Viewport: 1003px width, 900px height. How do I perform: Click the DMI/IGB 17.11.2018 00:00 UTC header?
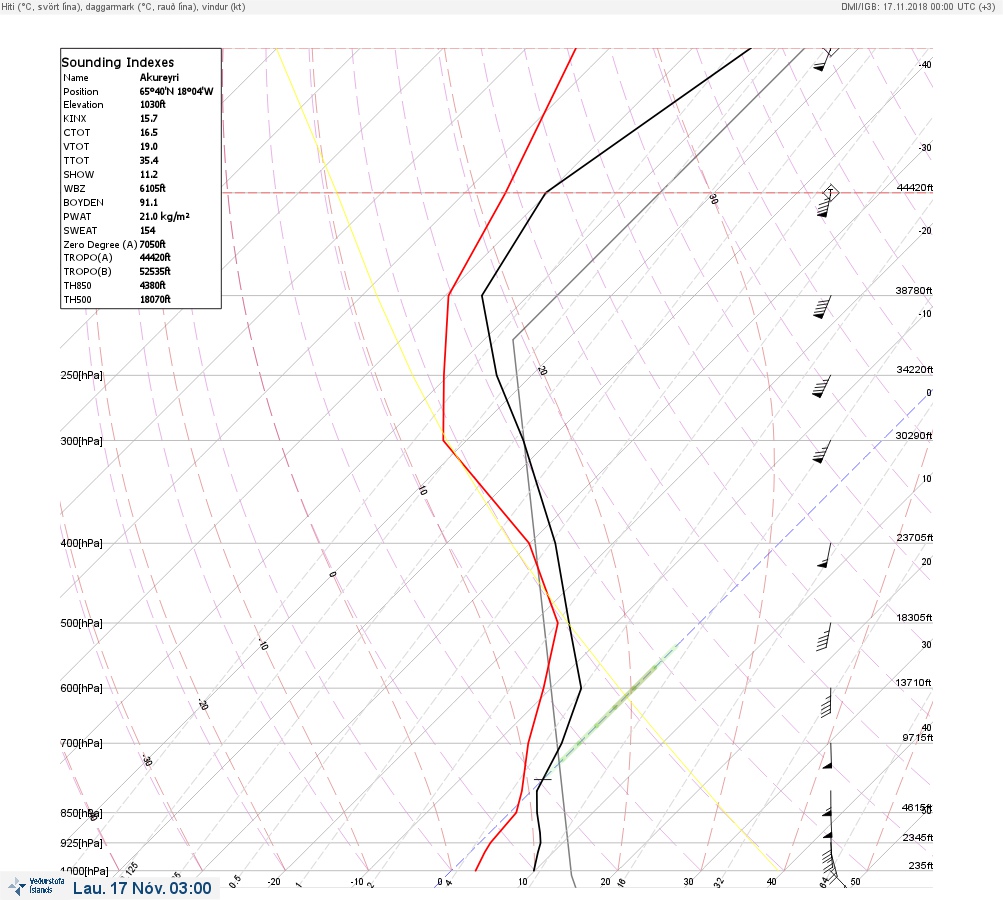(x=919, y=6)
